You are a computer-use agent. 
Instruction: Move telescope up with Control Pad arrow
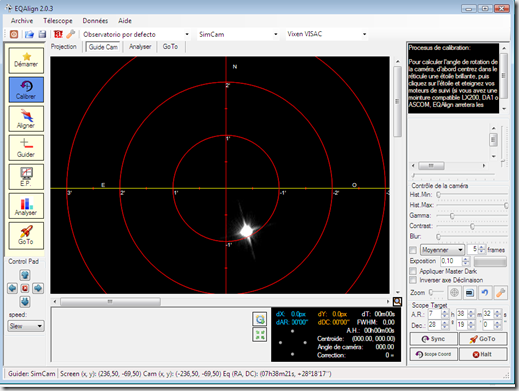(x=25, y=275)
